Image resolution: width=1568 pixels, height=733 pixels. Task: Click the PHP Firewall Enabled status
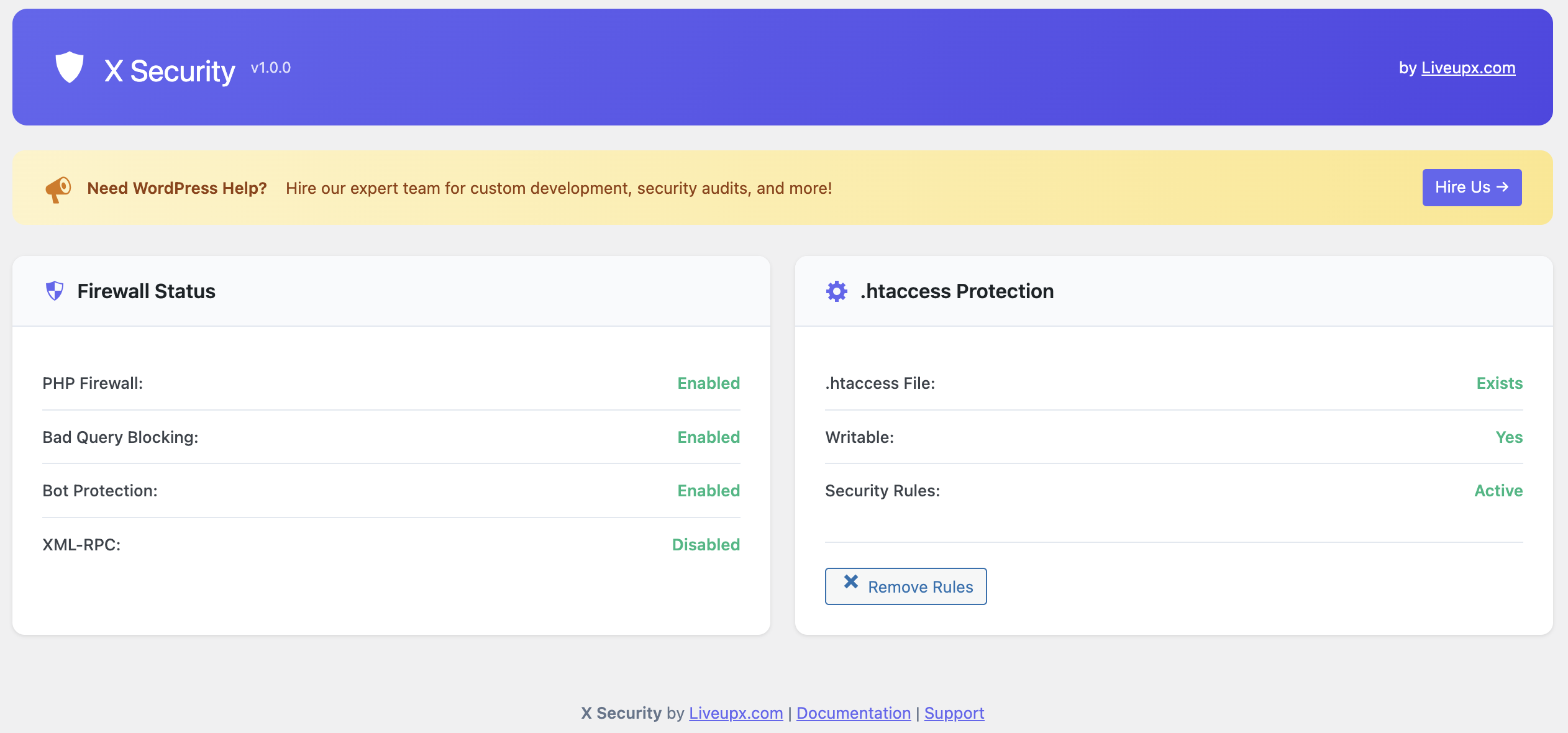(709, 383)
